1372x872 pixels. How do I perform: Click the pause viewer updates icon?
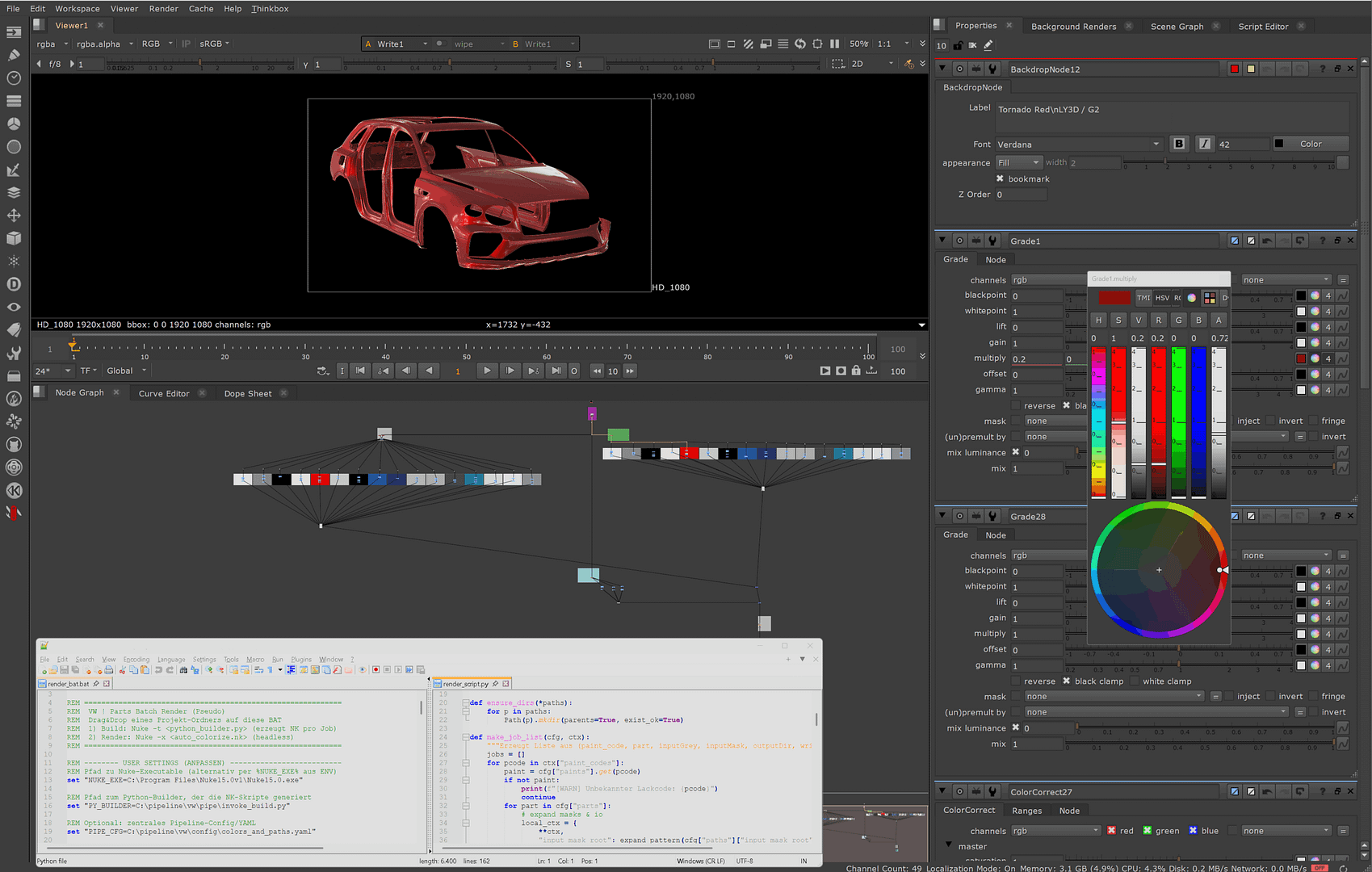pyautogui.click(x=834, y=44)
